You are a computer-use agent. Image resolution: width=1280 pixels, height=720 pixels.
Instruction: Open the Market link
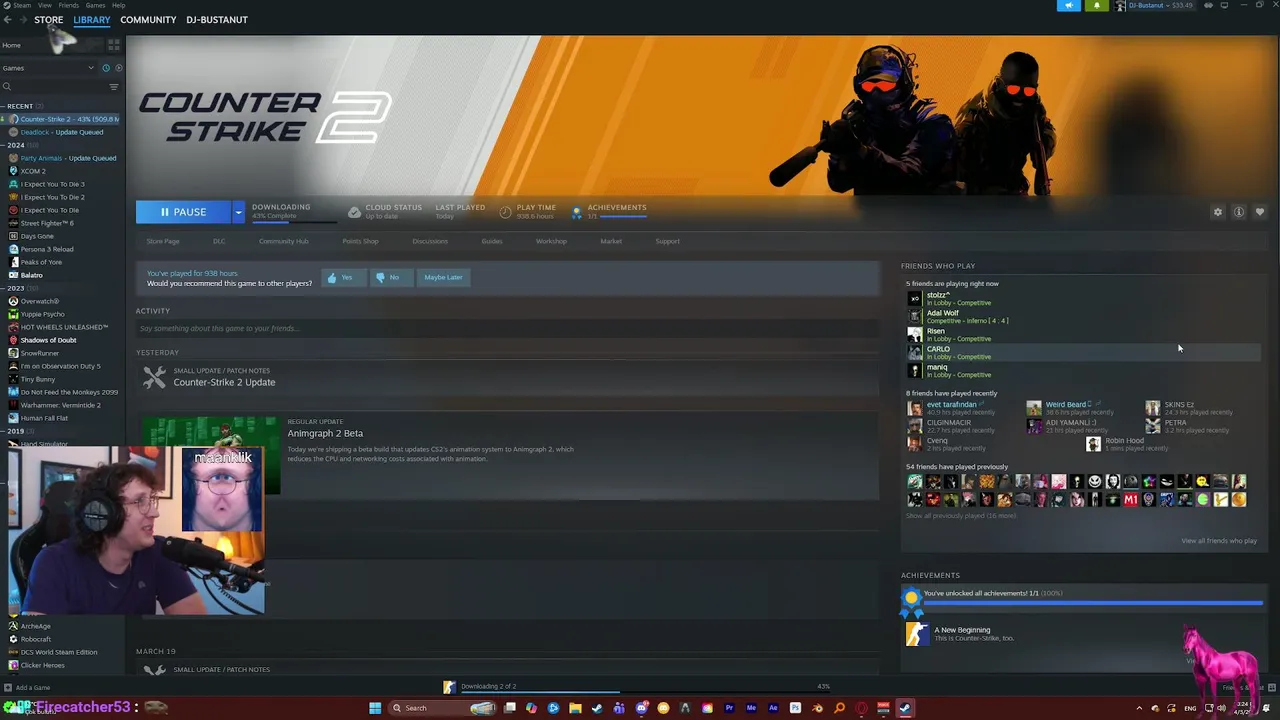click(611, 241)
